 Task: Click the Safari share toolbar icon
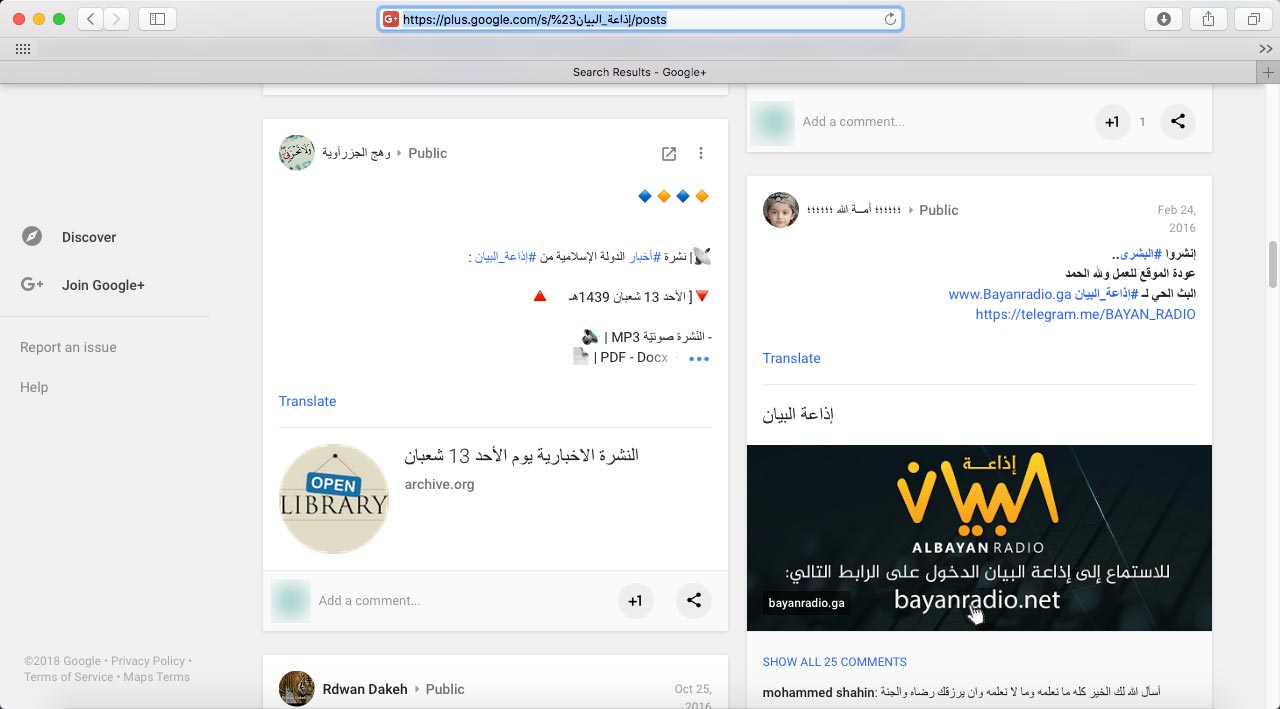click(x=1208, y=19)
